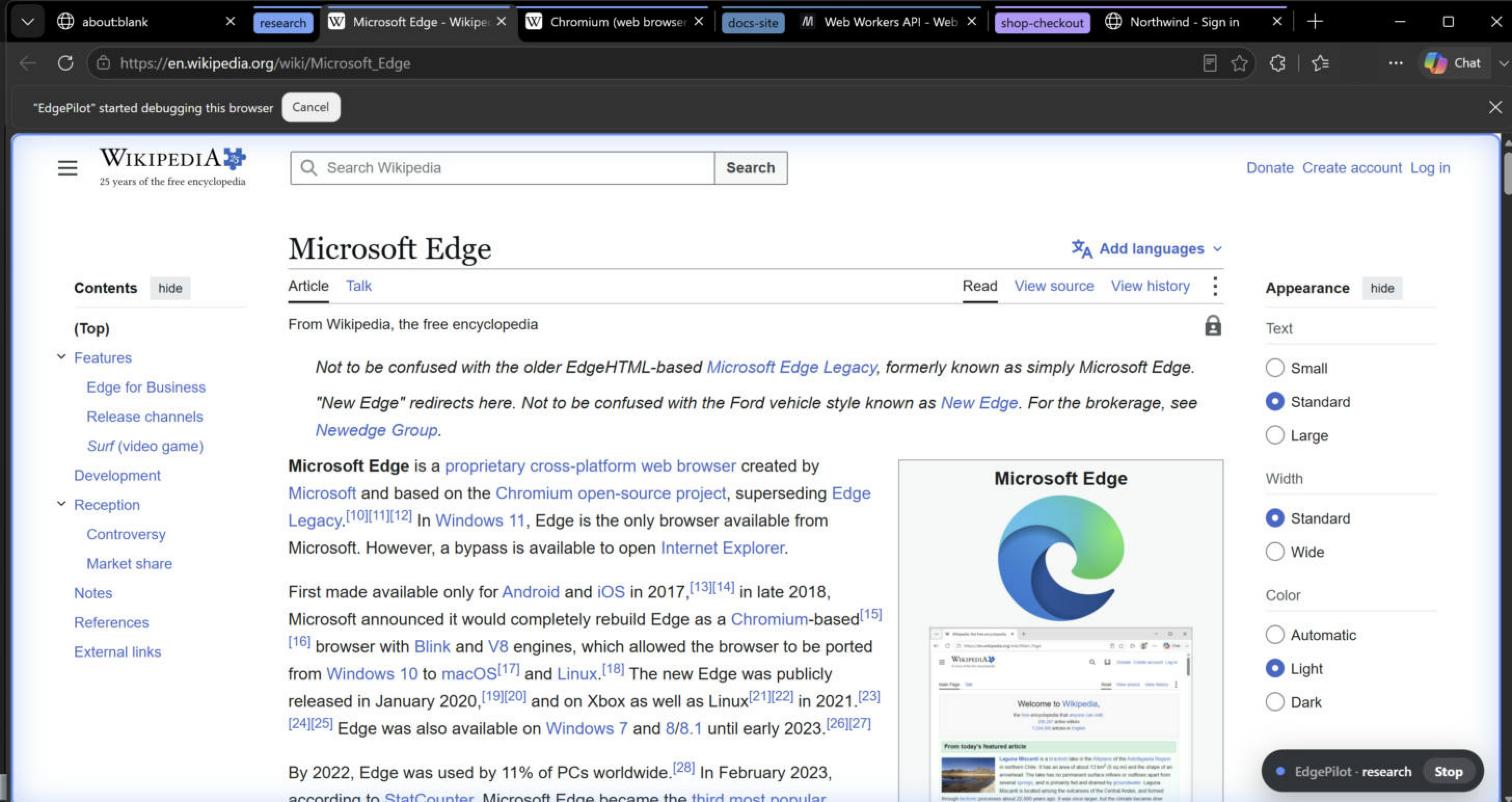This screenshot has height=802, width=1512.
Task: Collapse the research tab group label
Action: pos(283,22)
